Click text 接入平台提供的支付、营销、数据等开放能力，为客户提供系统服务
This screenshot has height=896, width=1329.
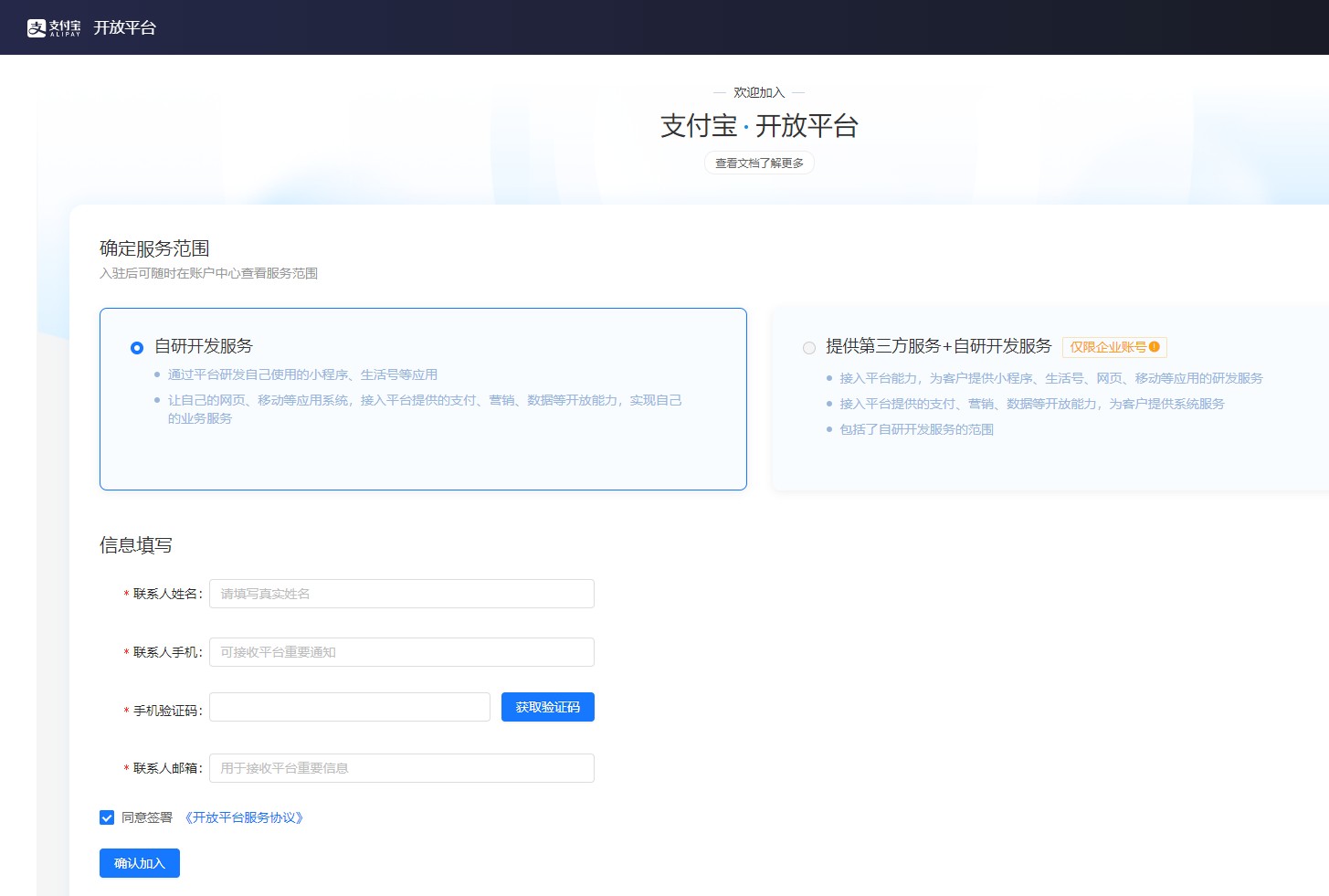click(1032, 404)
